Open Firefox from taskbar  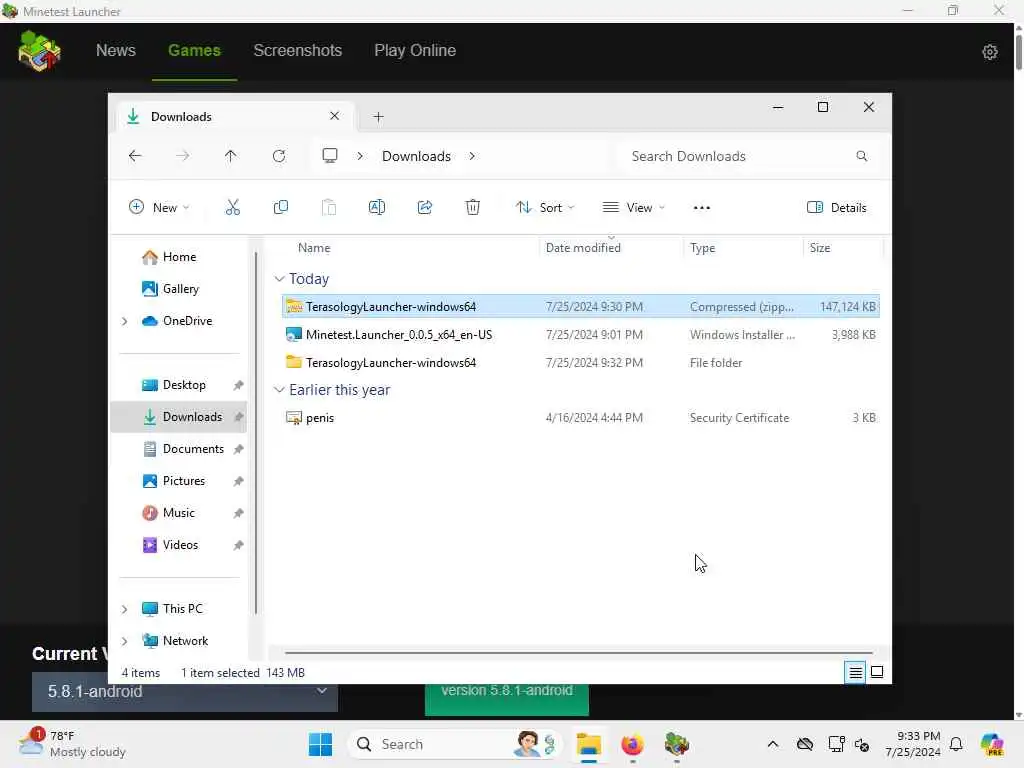pos(632,744)
